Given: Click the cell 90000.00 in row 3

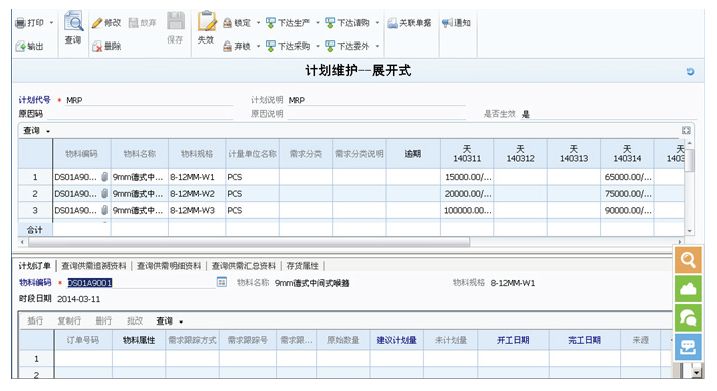Looking at the screenshot, I should click(x=627, y=210).
